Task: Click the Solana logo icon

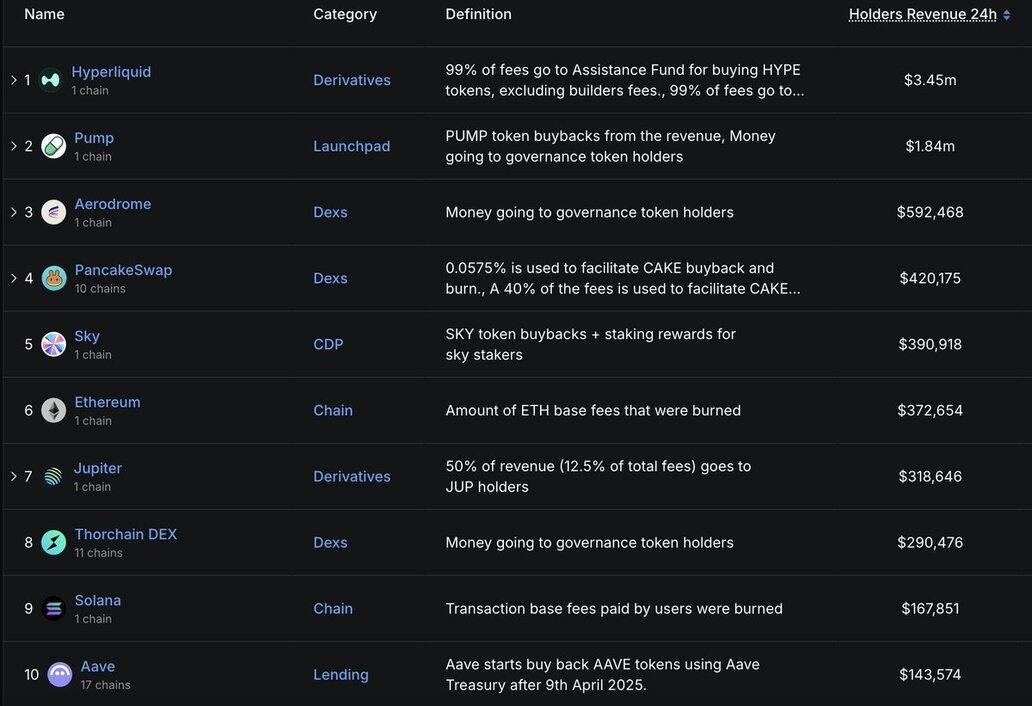Action: point(54,608)
